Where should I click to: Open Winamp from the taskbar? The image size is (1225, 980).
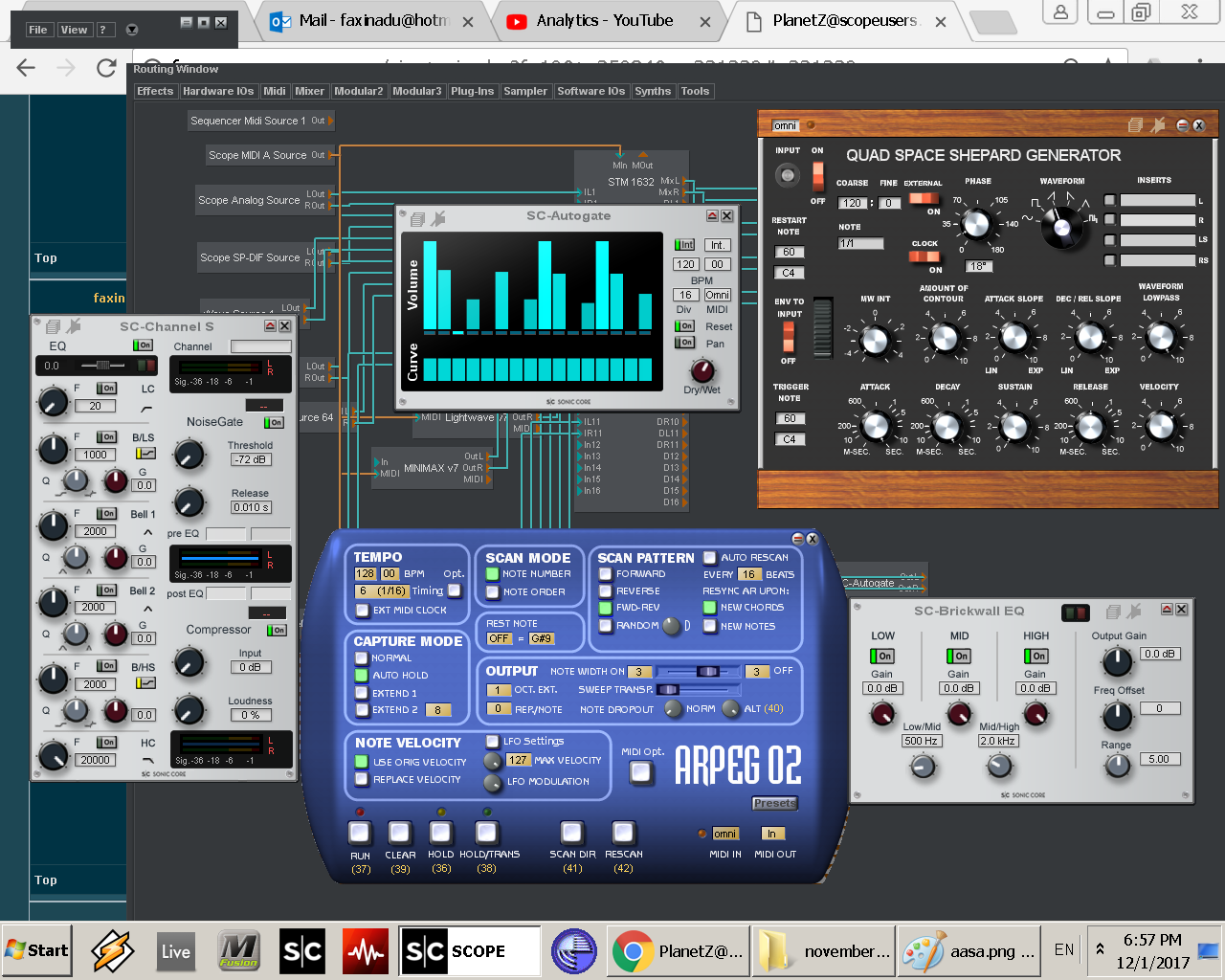(113, 951)
